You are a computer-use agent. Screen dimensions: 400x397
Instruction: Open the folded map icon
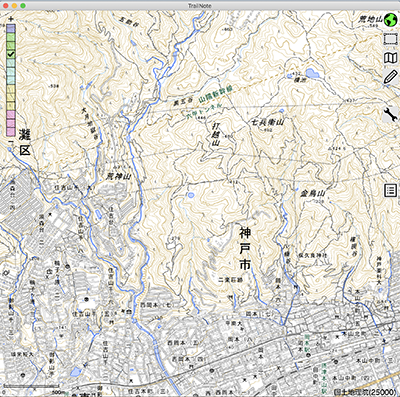click(x=390, y=58)
